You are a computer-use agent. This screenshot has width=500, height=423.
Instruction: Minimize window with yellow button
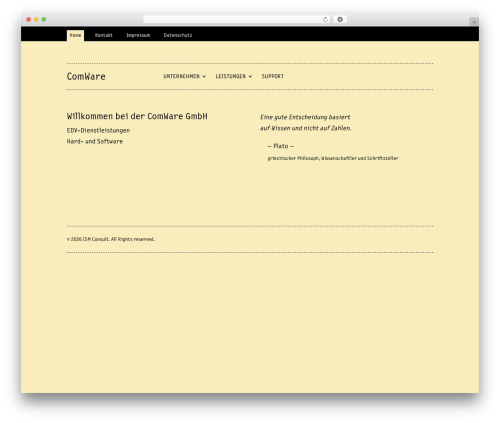point(36,19)
